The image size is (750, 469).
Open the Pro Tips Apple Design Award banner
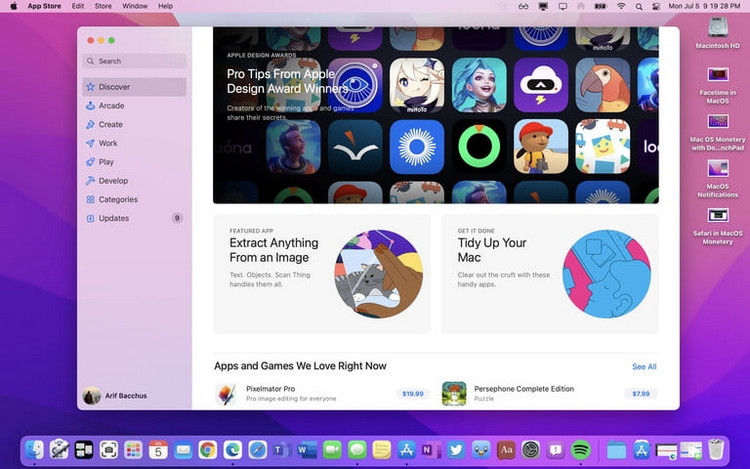pyautogui.click(x=435, y=115)
